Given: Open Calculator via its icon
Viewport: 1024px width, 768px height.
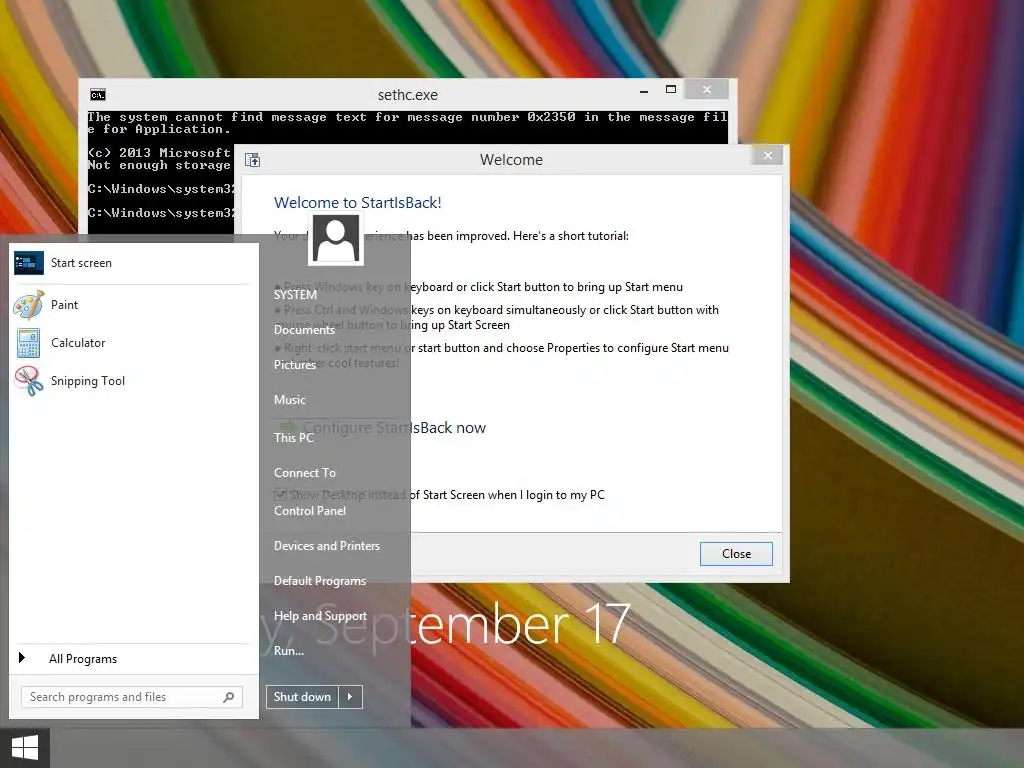Looking at the screenshot, I should click(29, 343).
